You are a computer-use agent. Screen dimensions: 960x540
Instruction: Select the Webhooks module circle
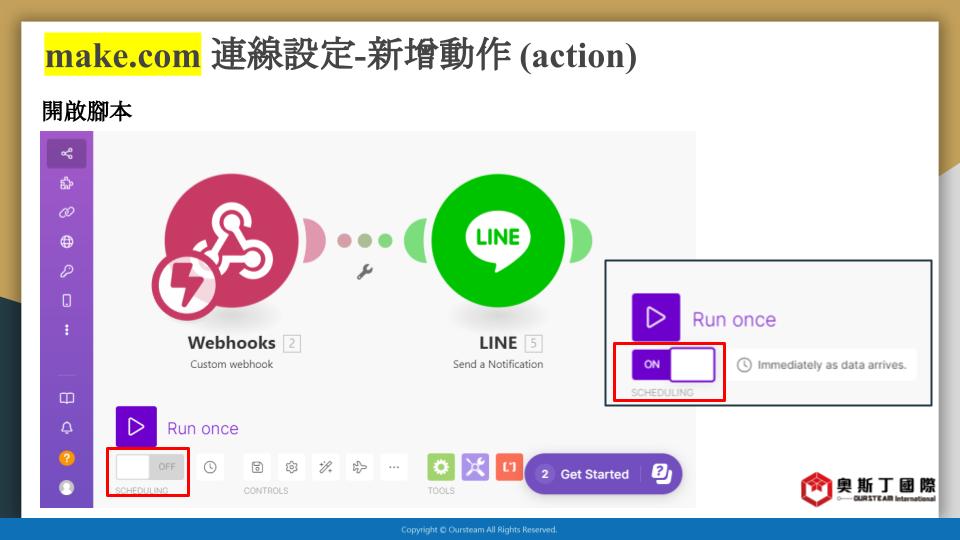(x=231, y=241)
